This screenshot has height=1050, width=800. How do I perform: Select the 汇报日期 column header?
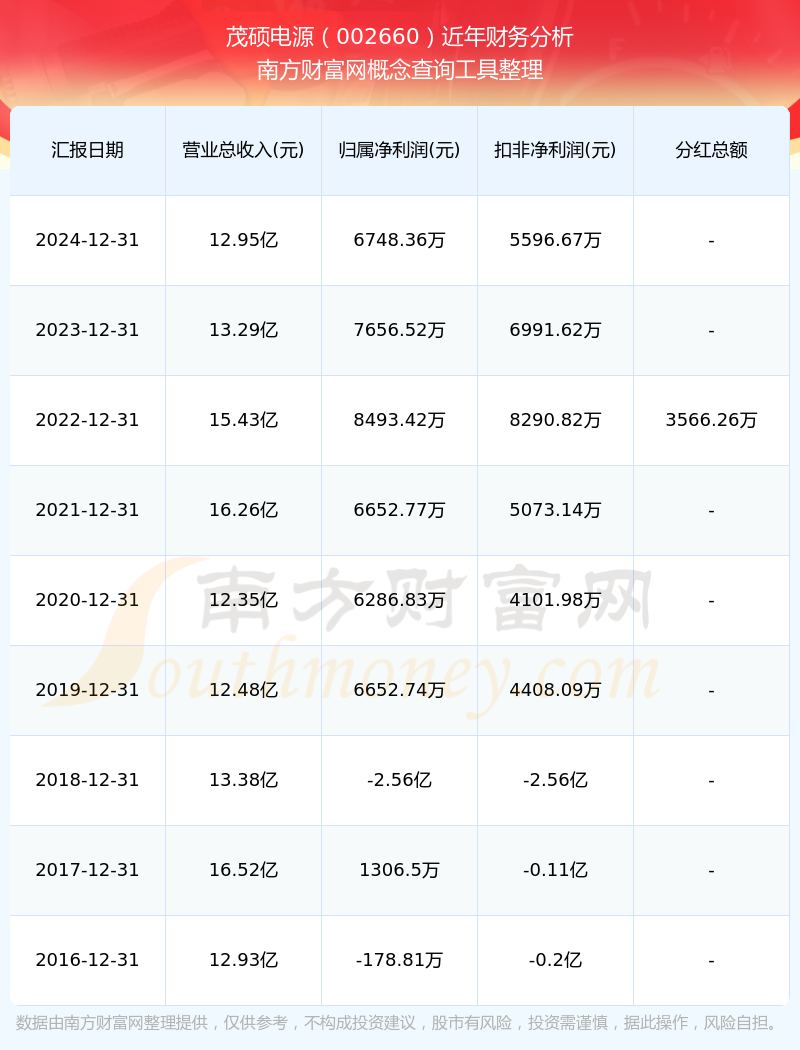(x=88, y=150)
